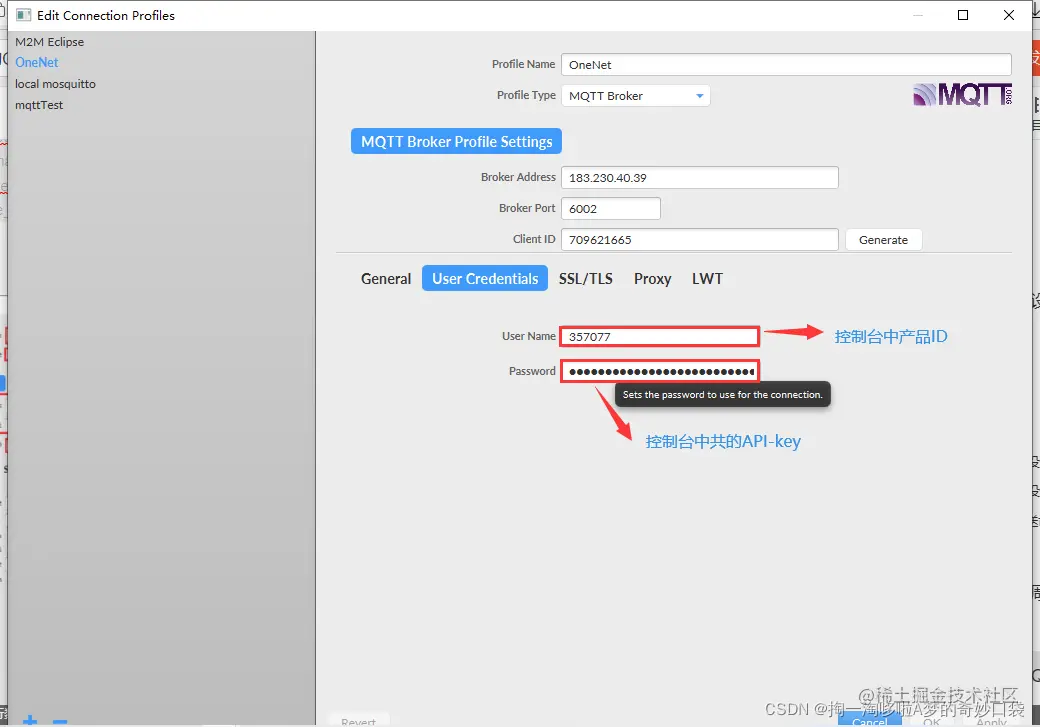Remove selected profile with minus icon
The height and width of the screenshot is (727, 1040).
pos(60,722)
